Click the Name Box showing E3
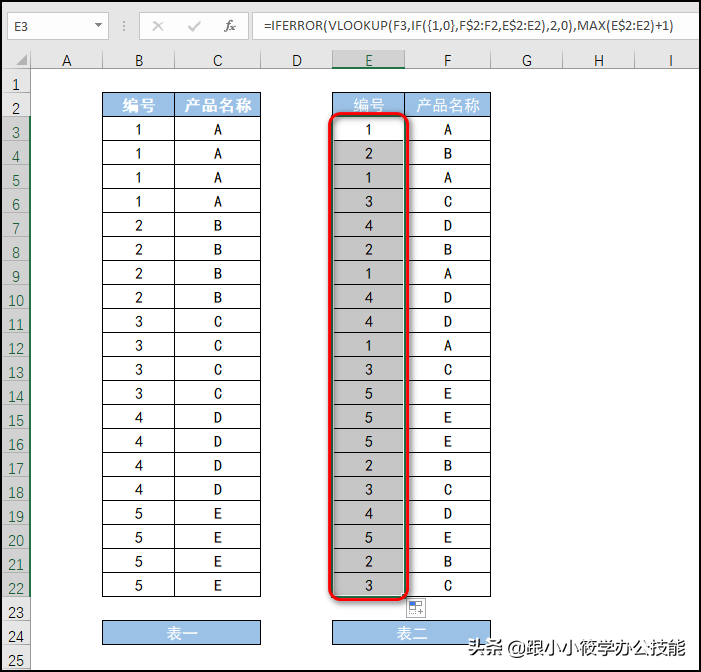Screen dimensions: 701x672 [58, 26]
